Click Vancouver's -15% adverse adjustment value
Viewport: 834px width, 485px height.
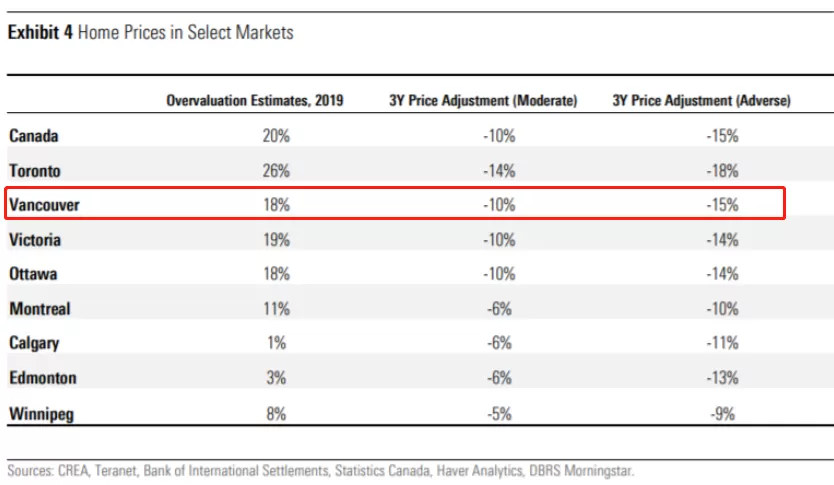722,205
